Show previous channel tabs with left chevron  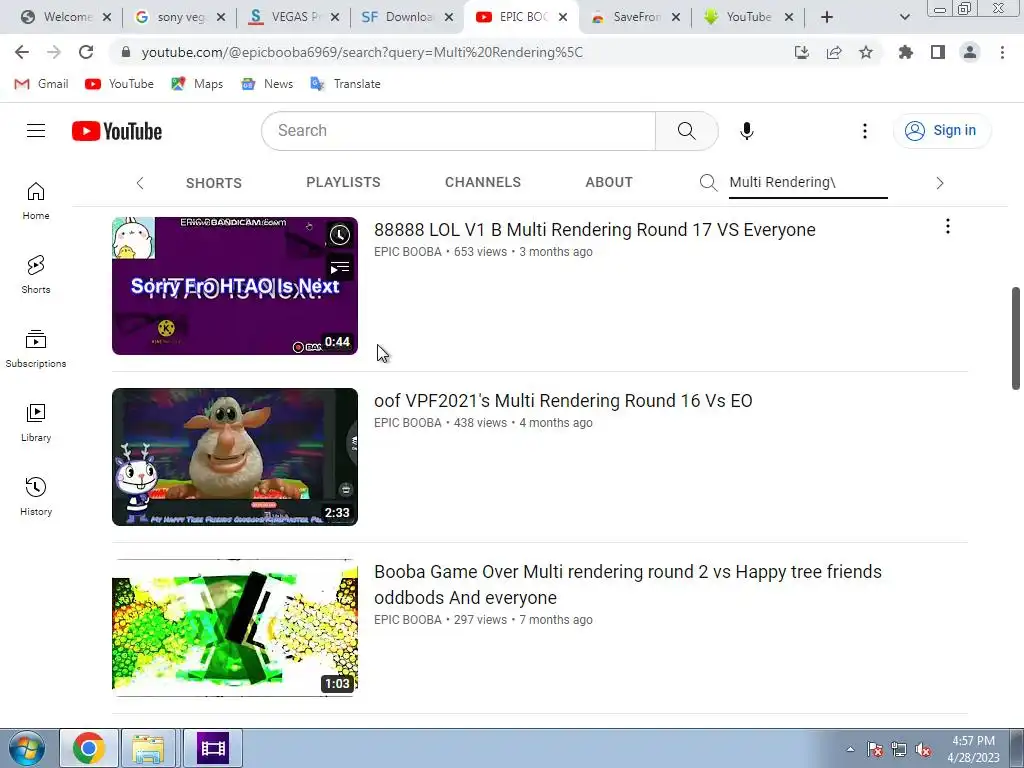pyautogui.click(x=140, y=184)
